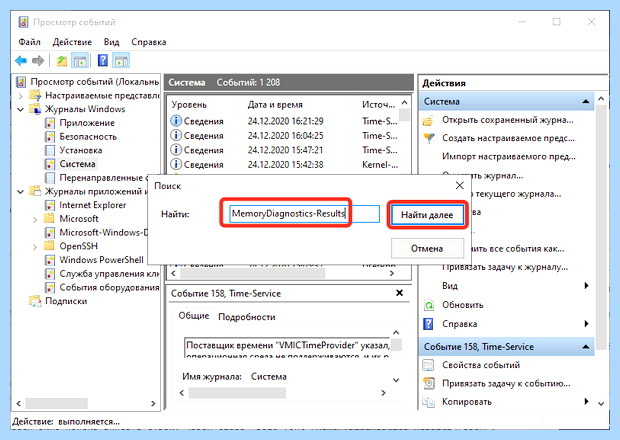Viewport: 620px width, 440px height.
Task: Select Подписки node in tree
Action: (x=66, y=301)
